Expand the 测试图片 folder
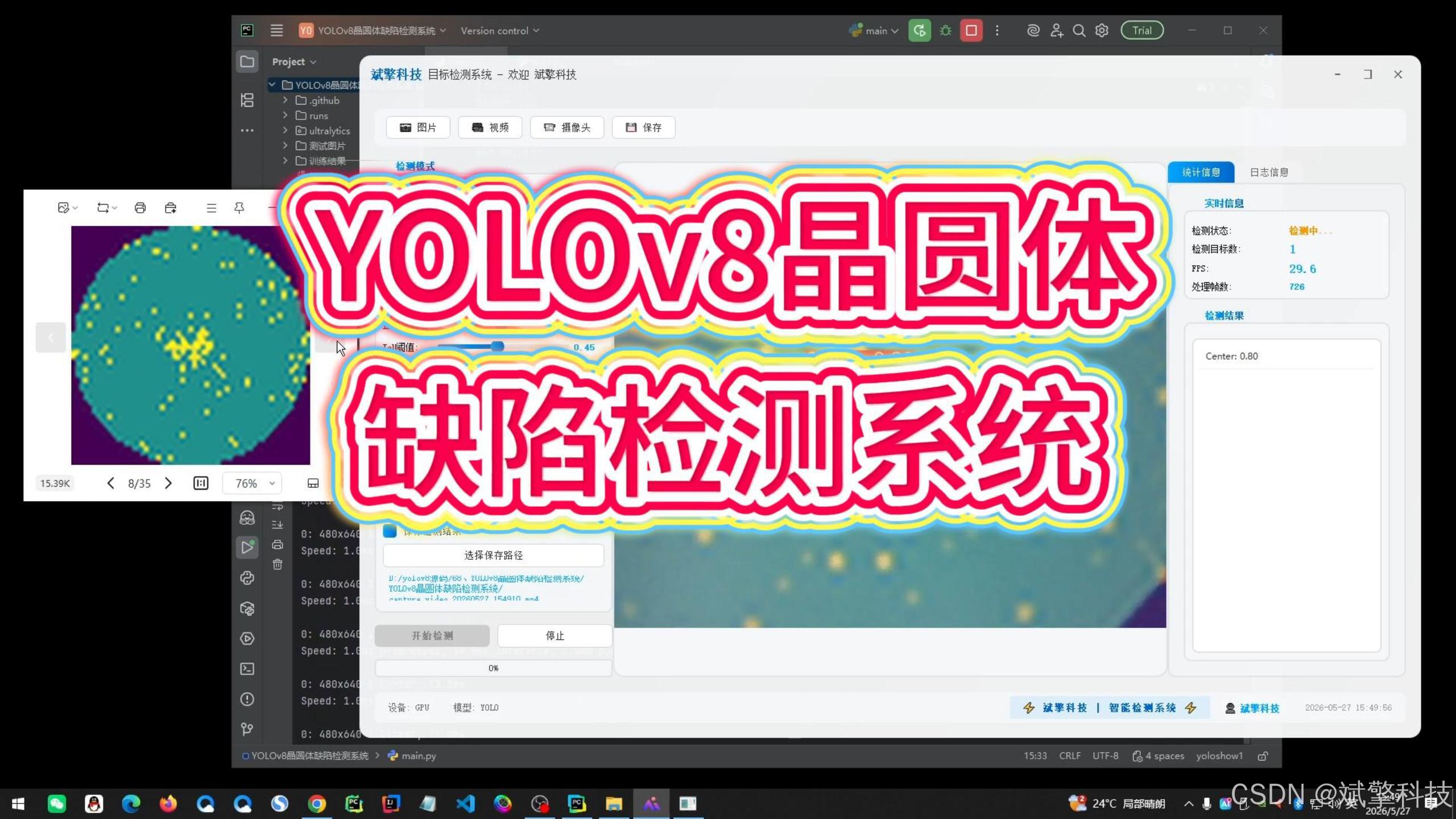Screen dimensions: 1456x819 click(285, 146)
